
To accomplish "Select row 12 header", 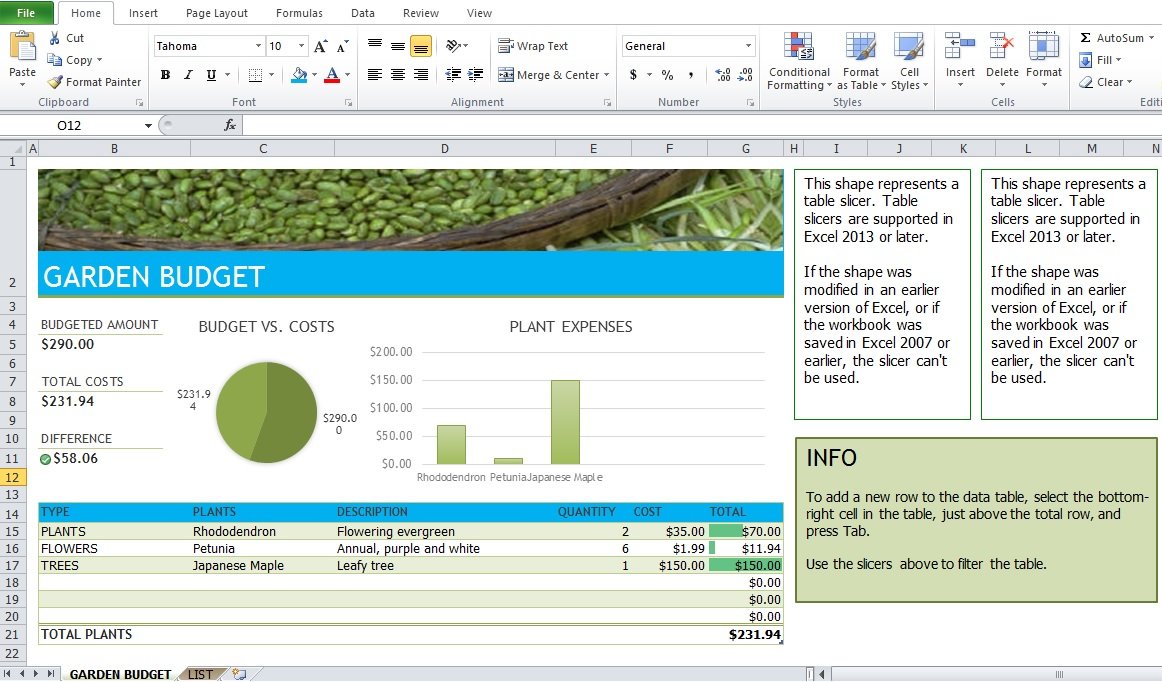I will point(13,477).
